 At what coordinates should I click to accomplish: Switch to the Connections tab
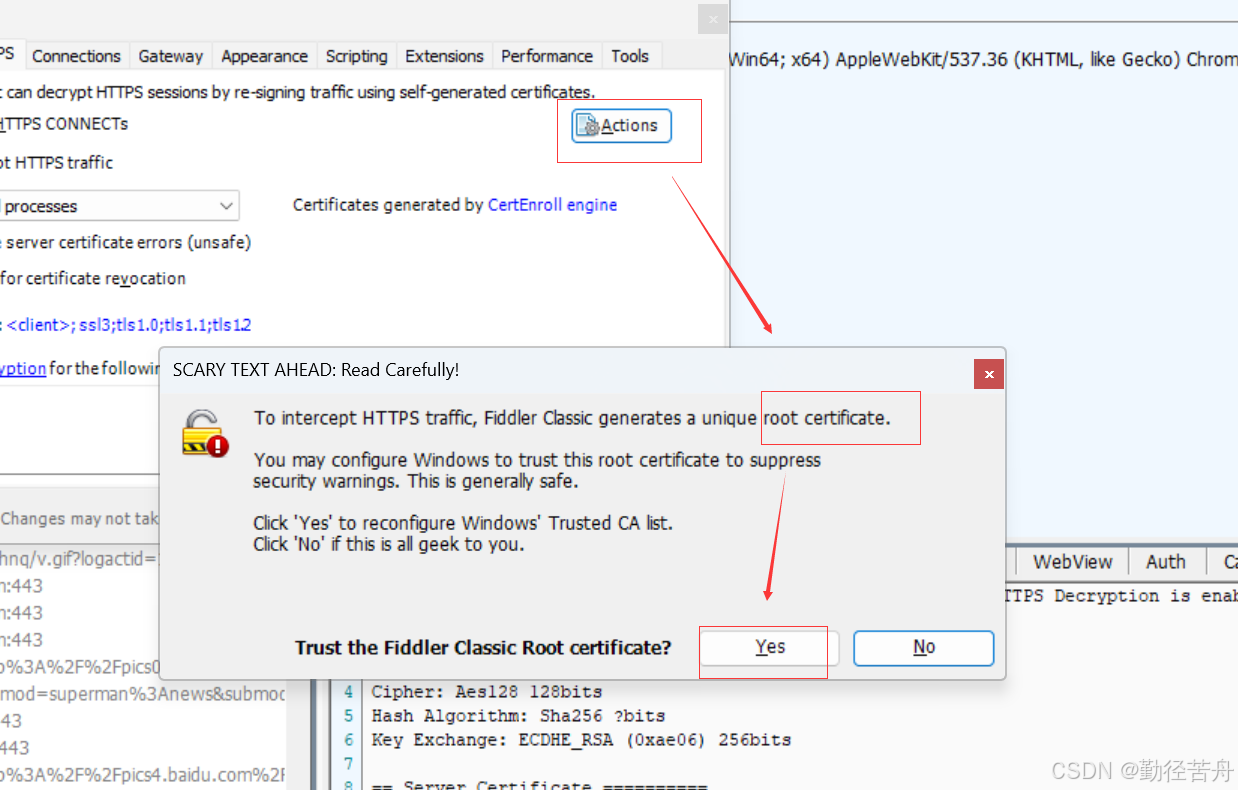click(x=76, y=56)
